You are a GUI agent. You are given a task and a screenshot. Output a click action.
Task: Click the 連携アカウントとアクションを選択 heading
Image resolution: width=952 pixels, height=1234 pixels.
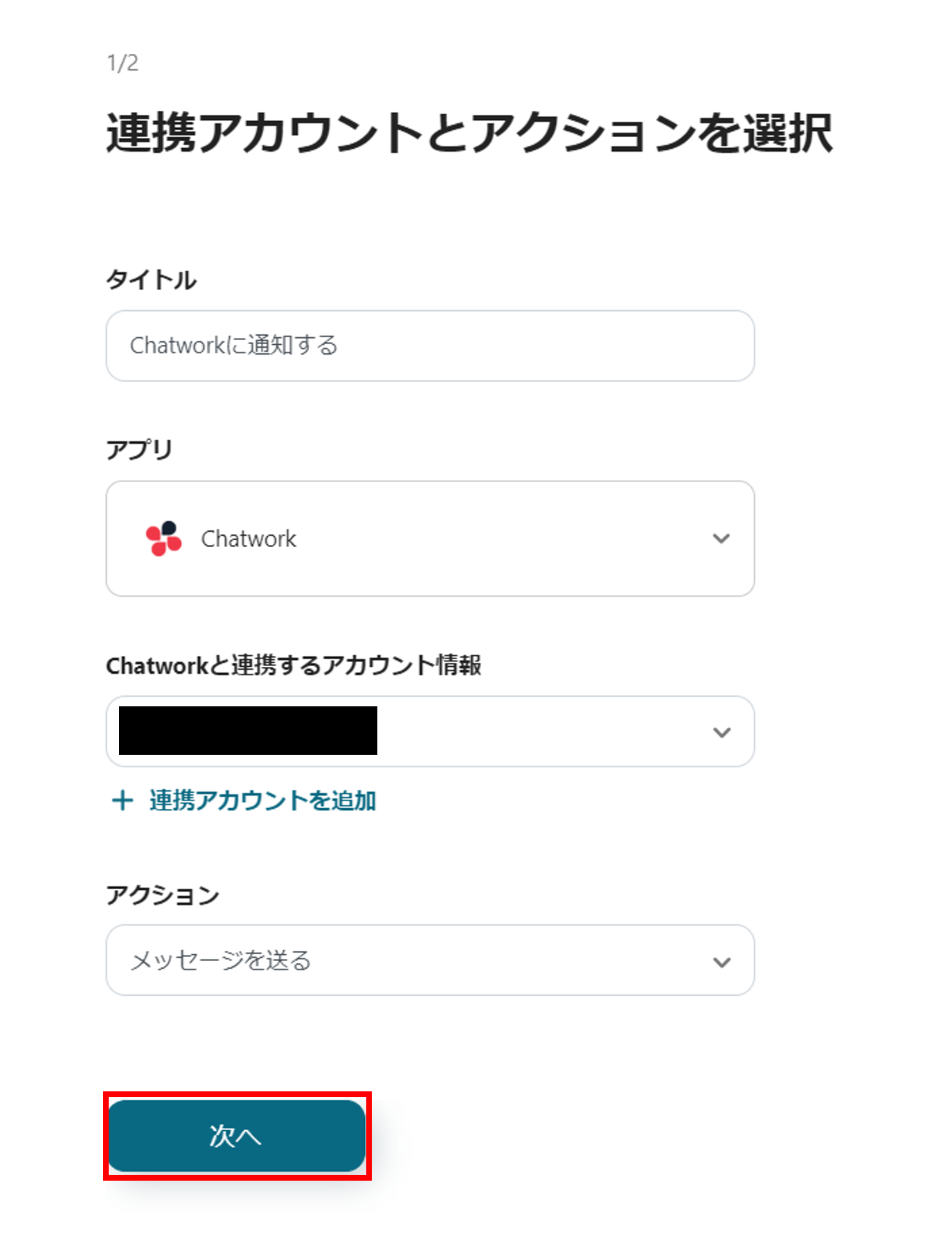(x=469, y=132)
